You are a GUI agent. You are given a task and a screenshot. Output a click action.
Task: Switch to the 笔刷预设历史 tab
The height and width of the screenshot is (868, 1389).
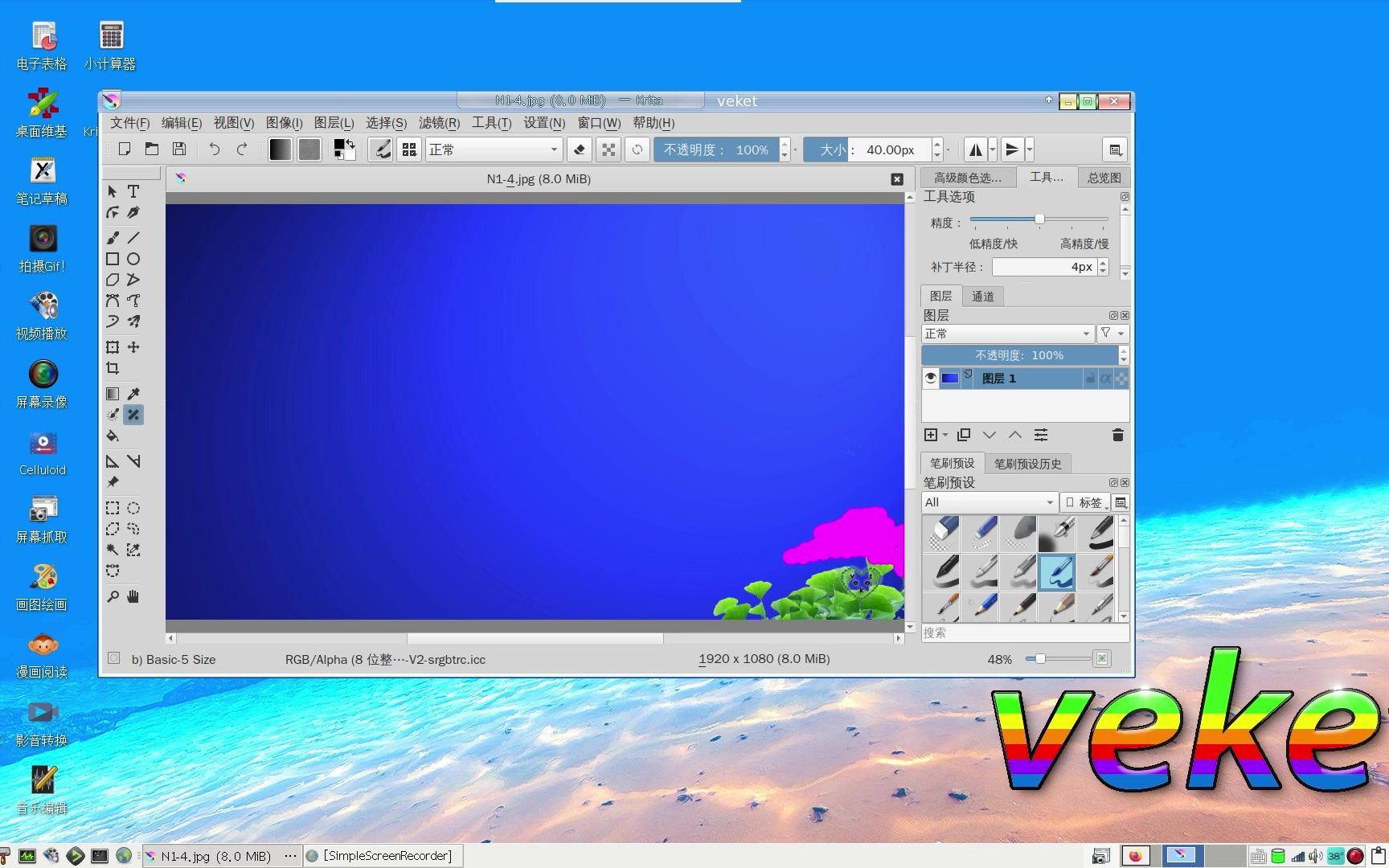click(1028, 463)
